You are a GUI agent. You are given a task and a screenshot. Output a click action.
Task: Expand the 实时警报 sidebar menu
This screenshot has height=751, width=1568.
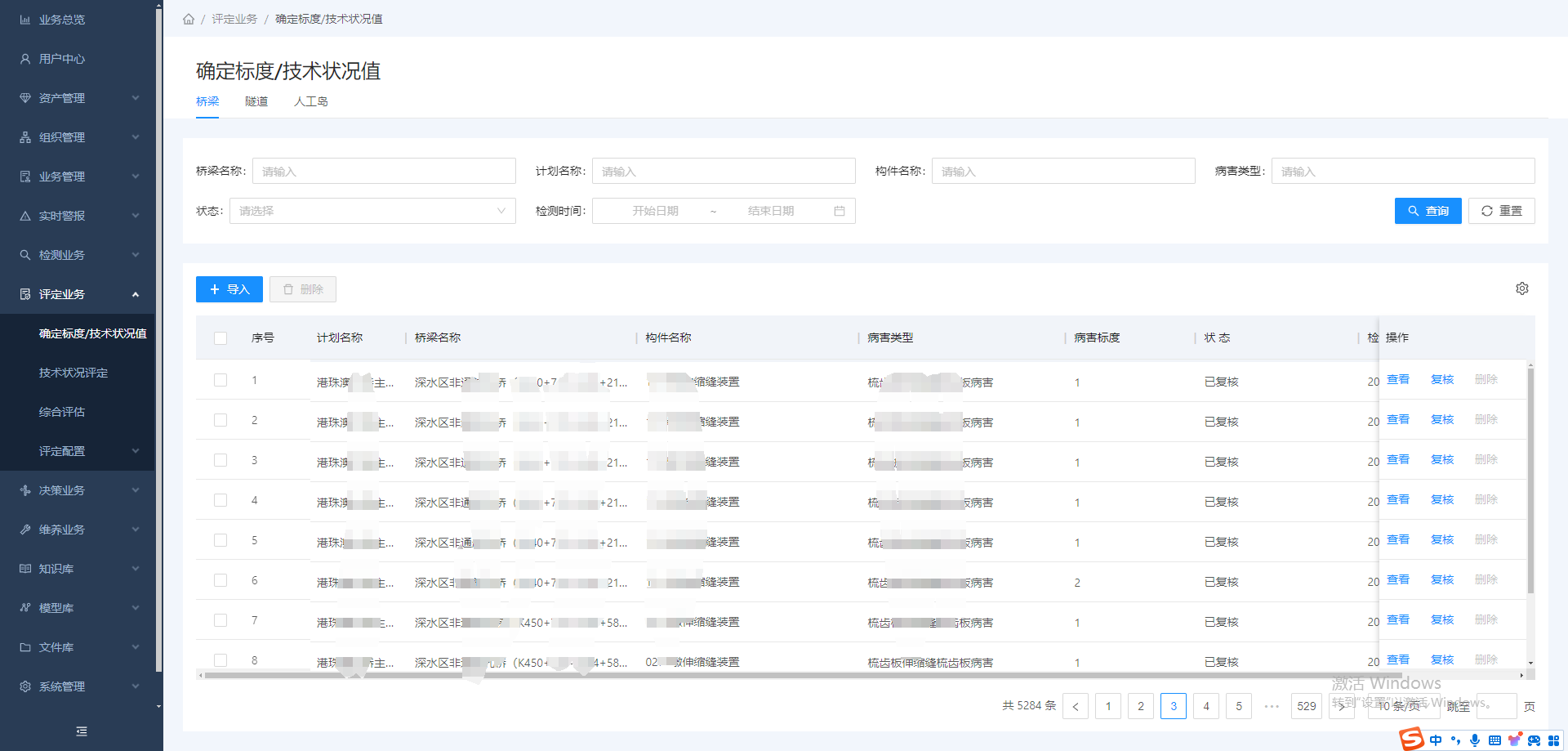(x=136, y=216)
